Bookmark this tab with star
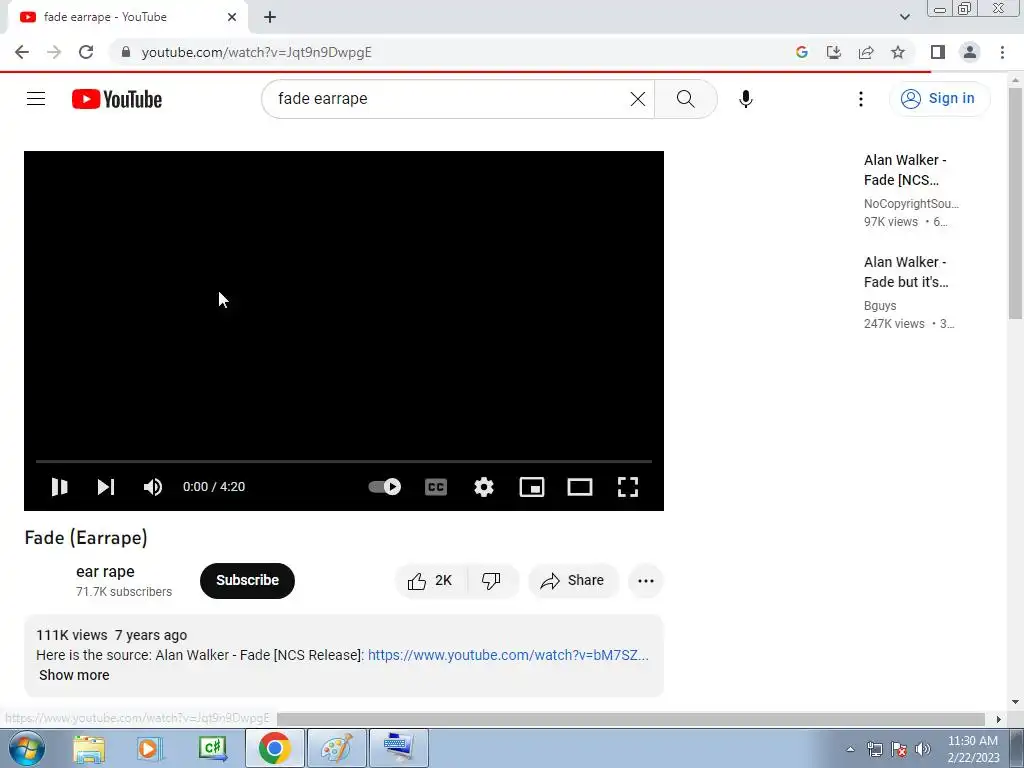This screenshot has height=768, width=1024. (898, 52)
